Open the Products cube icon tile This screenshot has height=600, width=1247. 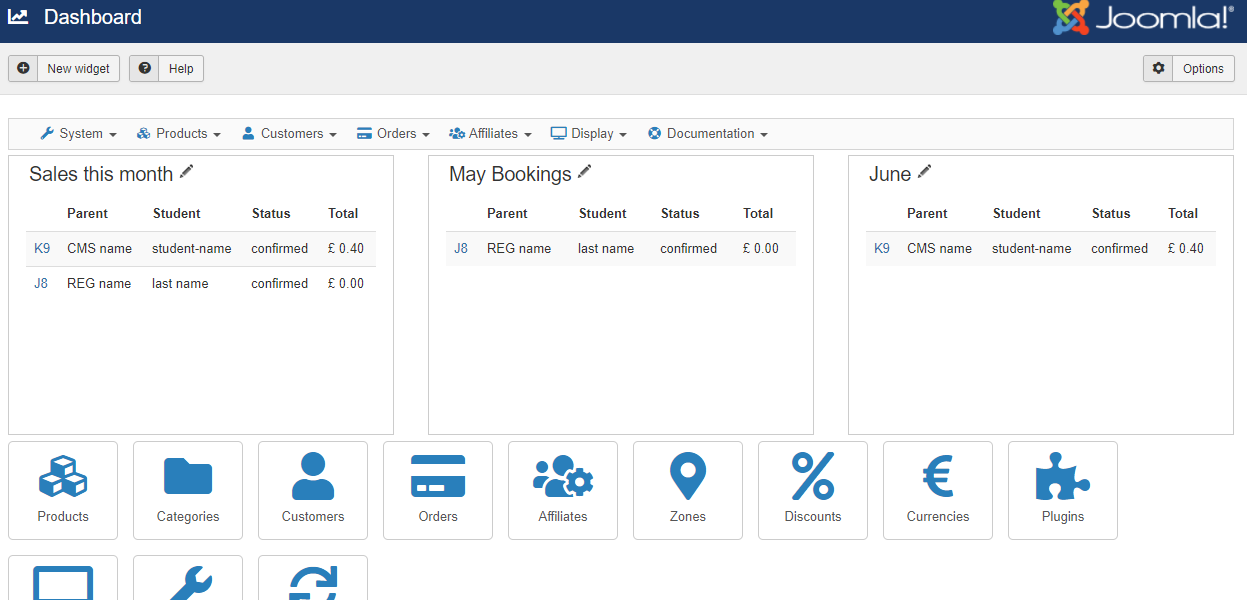[63, 490]
